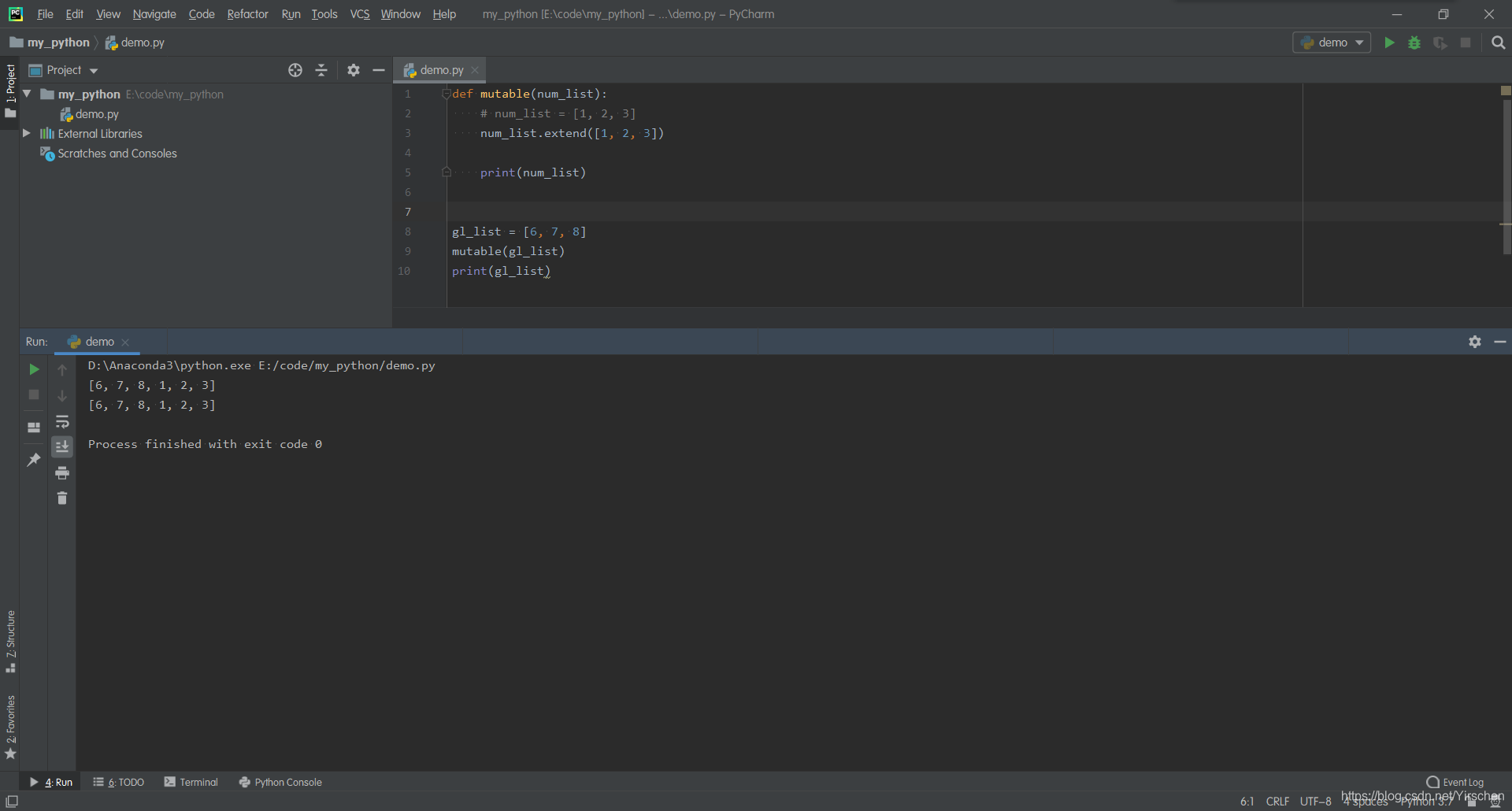Open the 6: TODO bottom tab

[119, 782]
